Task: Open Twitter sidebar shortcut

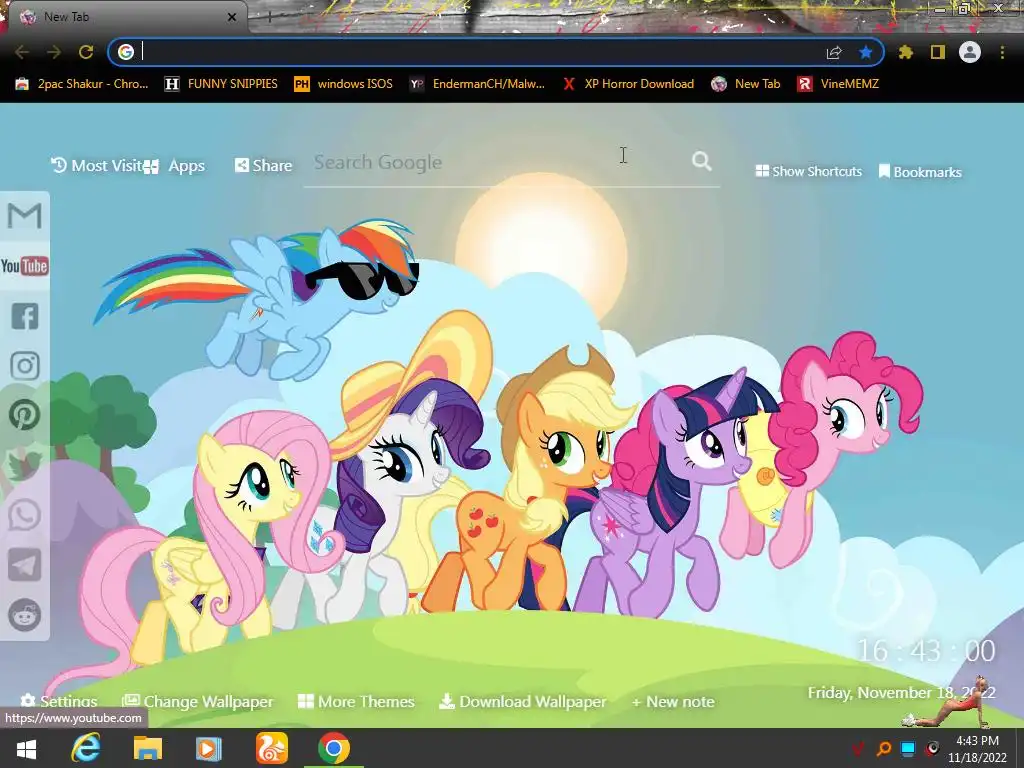Action: 25,465
